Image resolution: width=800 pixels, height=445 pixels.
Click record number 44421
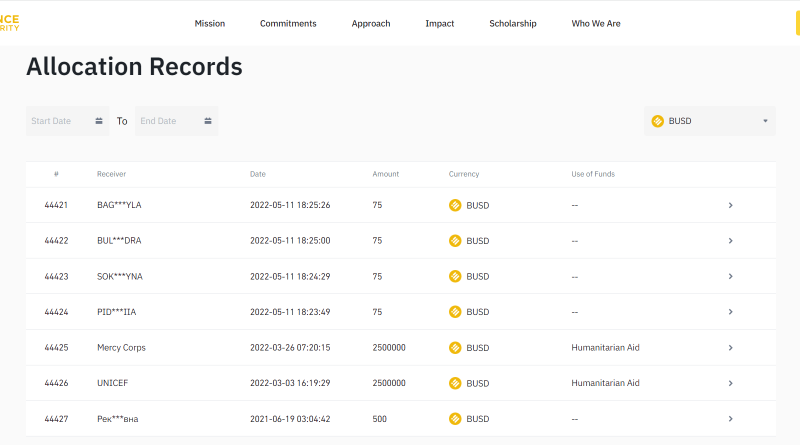[56, 205]
